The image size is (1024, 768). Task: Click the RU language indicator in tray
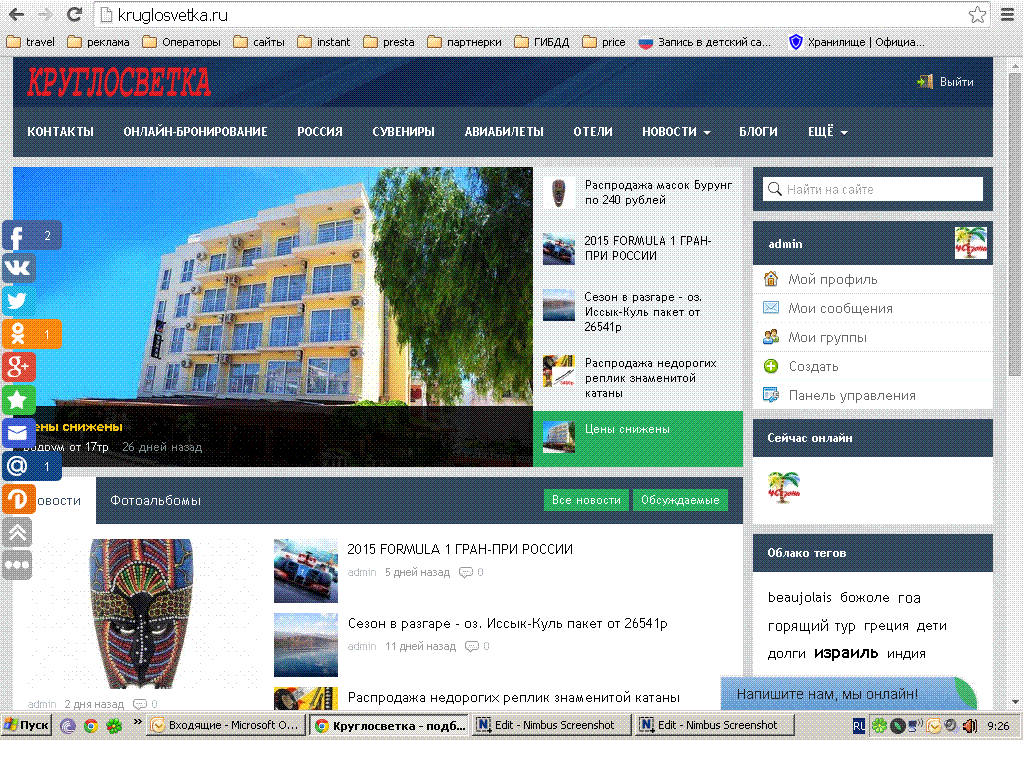coord(859,726)
